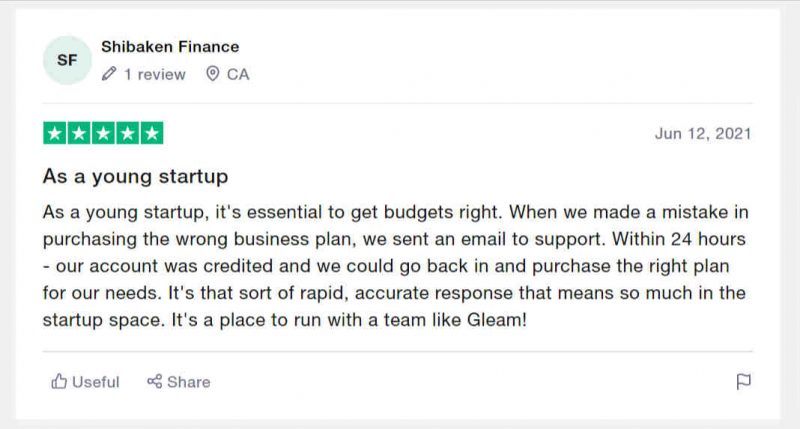The width and height of the screenshot is (800, 429).
Task: Mark the review as Useful via its label
Action: 95,382
